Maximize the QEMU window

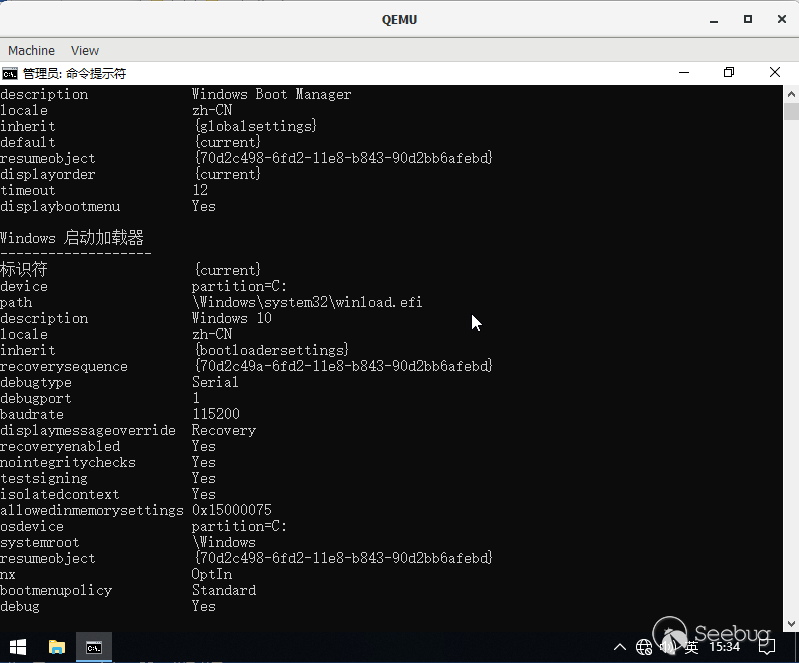click(x=748, y=19)
